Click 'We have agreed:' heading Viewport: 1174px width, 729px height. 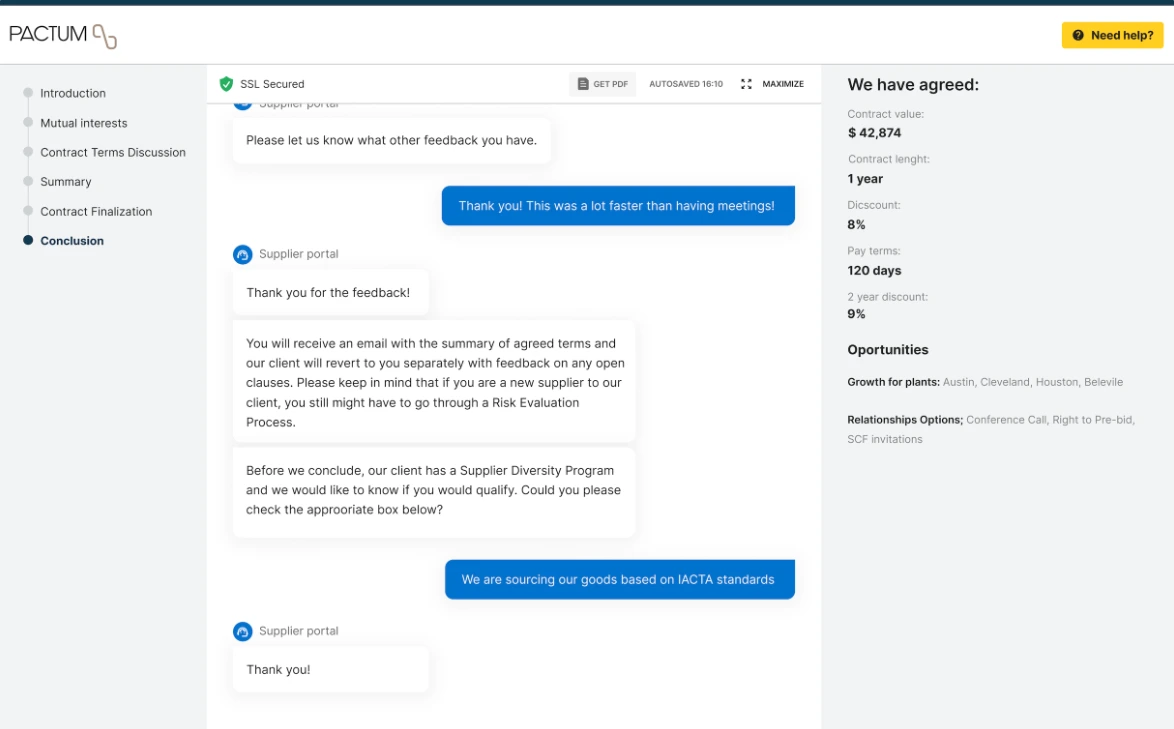tap(913, 85)
